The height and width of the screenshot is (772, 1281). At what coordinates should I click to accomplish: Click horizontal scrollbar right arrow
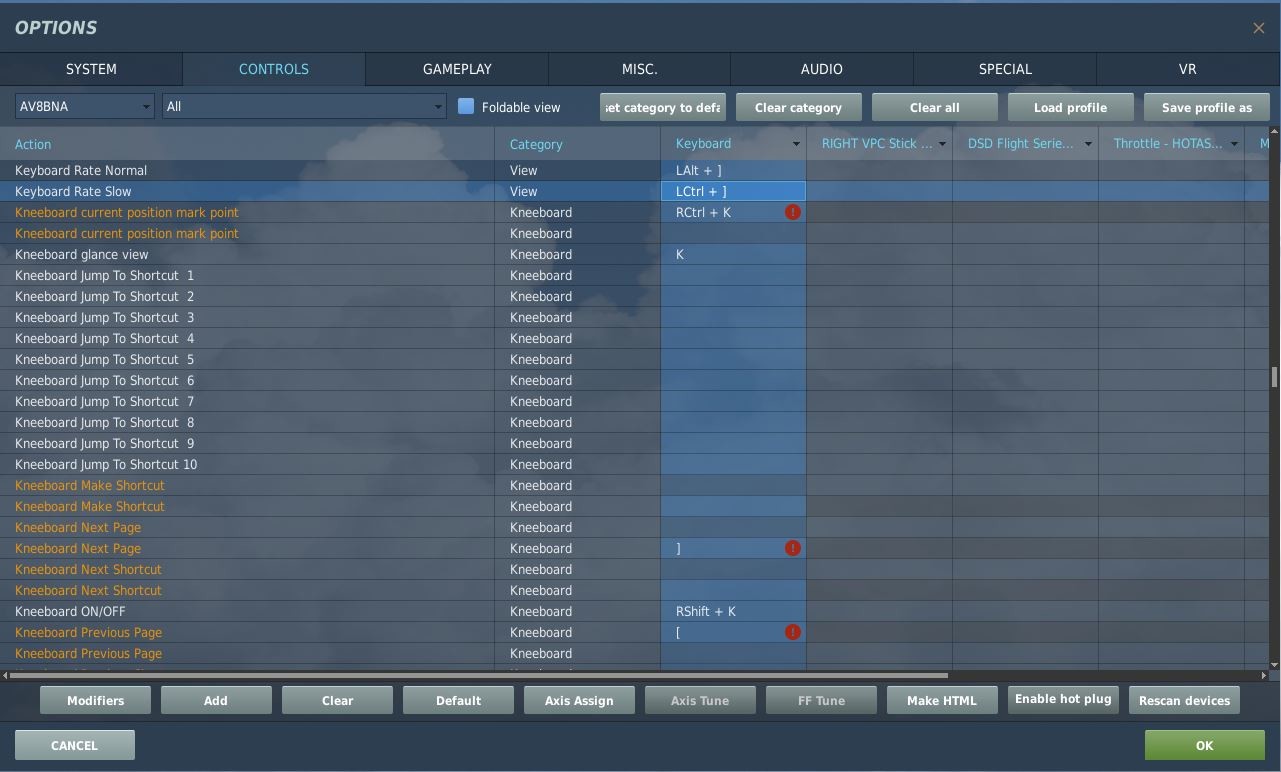point(1264,675)
